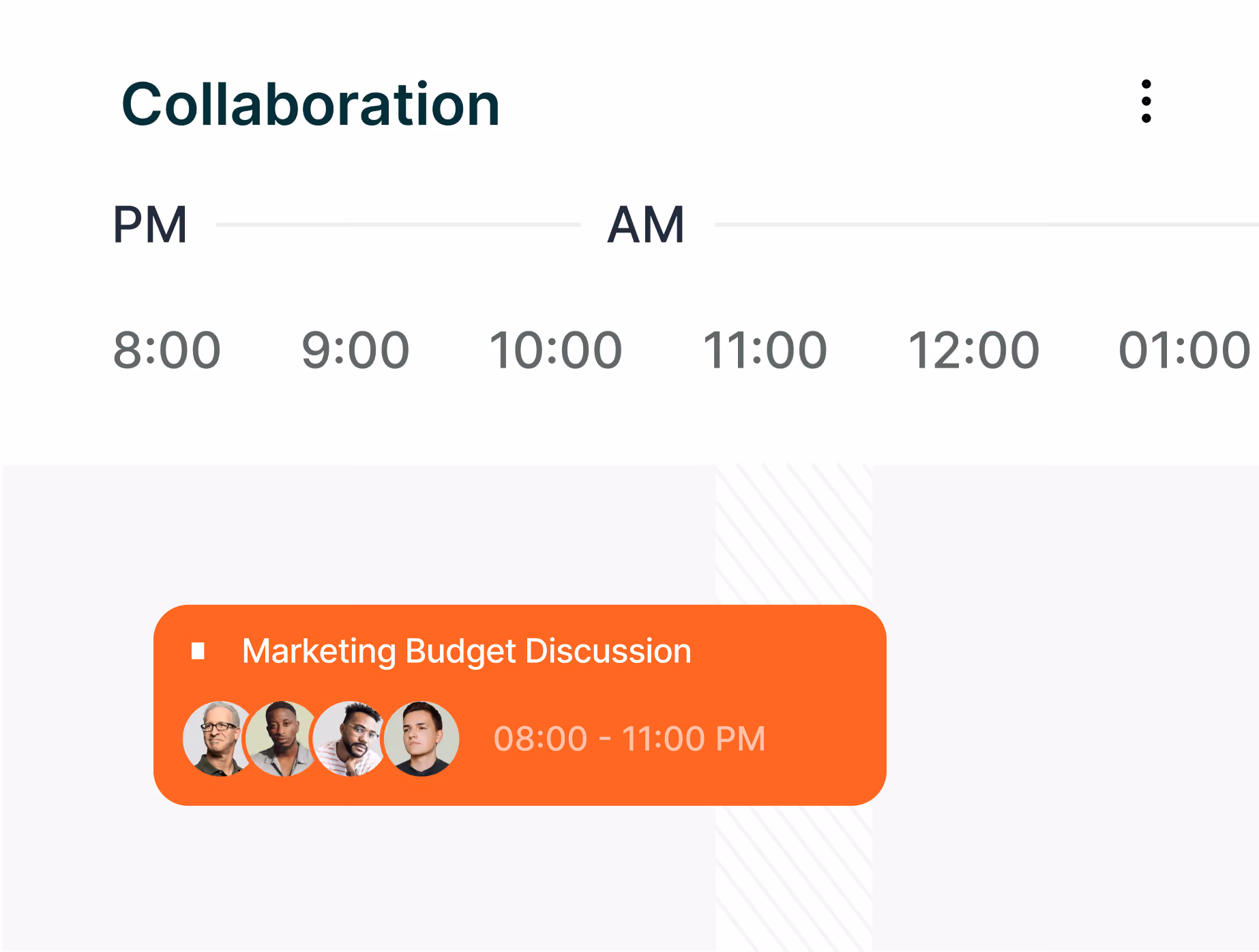Select the older man with glasses avatar

point(218,739)
